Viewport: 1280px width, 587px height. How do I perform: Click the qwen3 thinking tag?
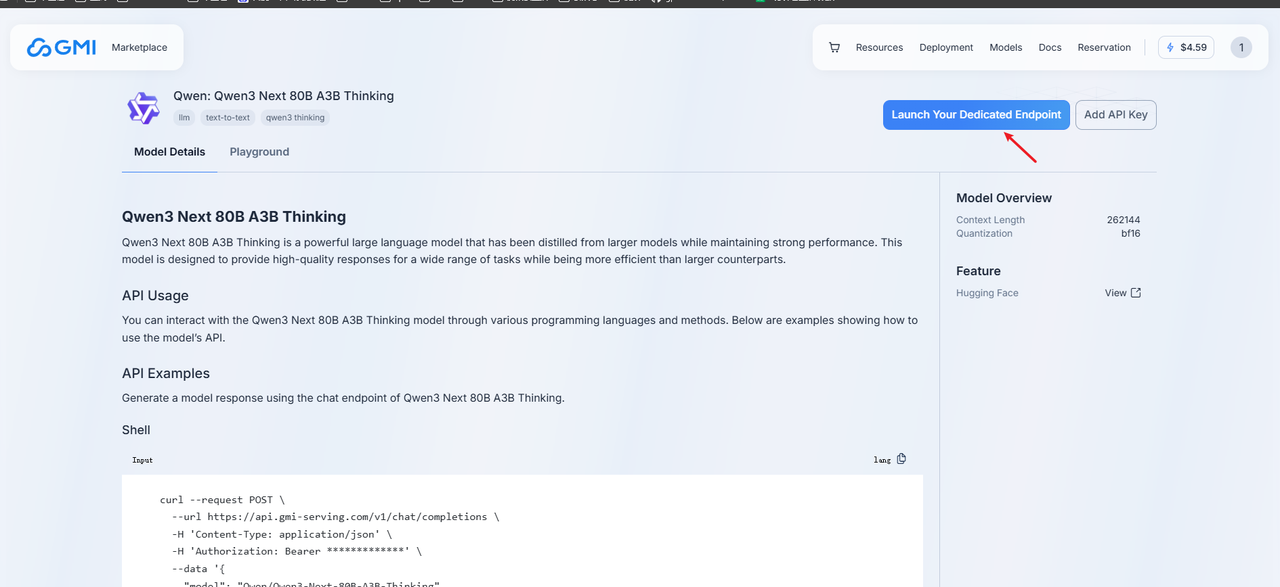295,117
